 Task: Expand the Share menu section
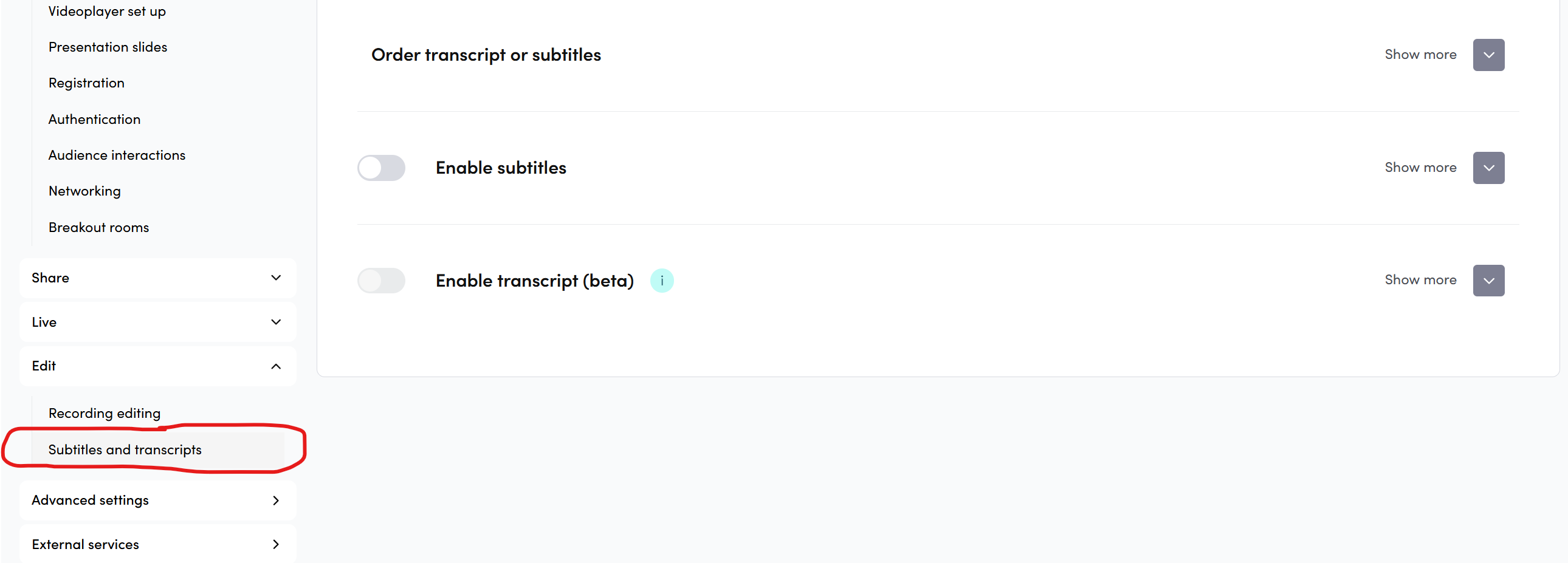click(157, 278)
